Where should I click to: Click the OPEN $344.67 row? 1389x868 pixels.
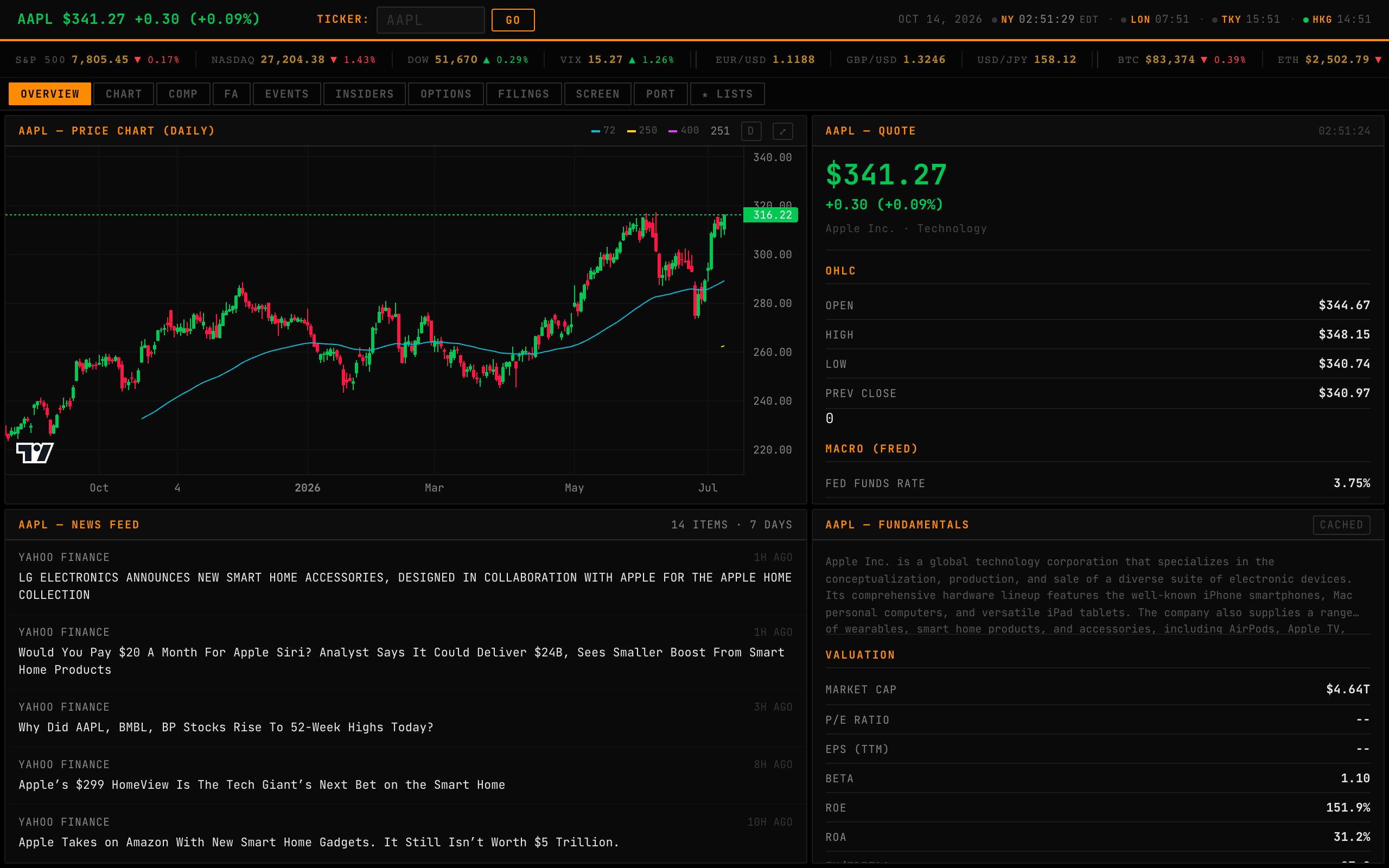point(1098,305)
